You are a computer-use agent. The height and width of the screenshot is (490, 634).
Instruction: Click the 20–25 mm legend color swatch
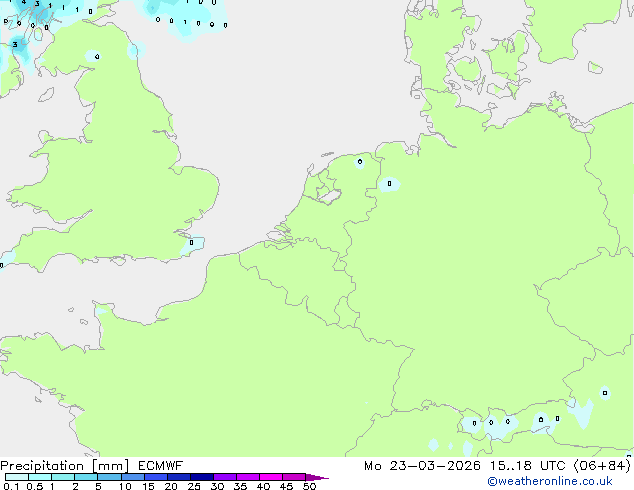(x=179, y=477)
